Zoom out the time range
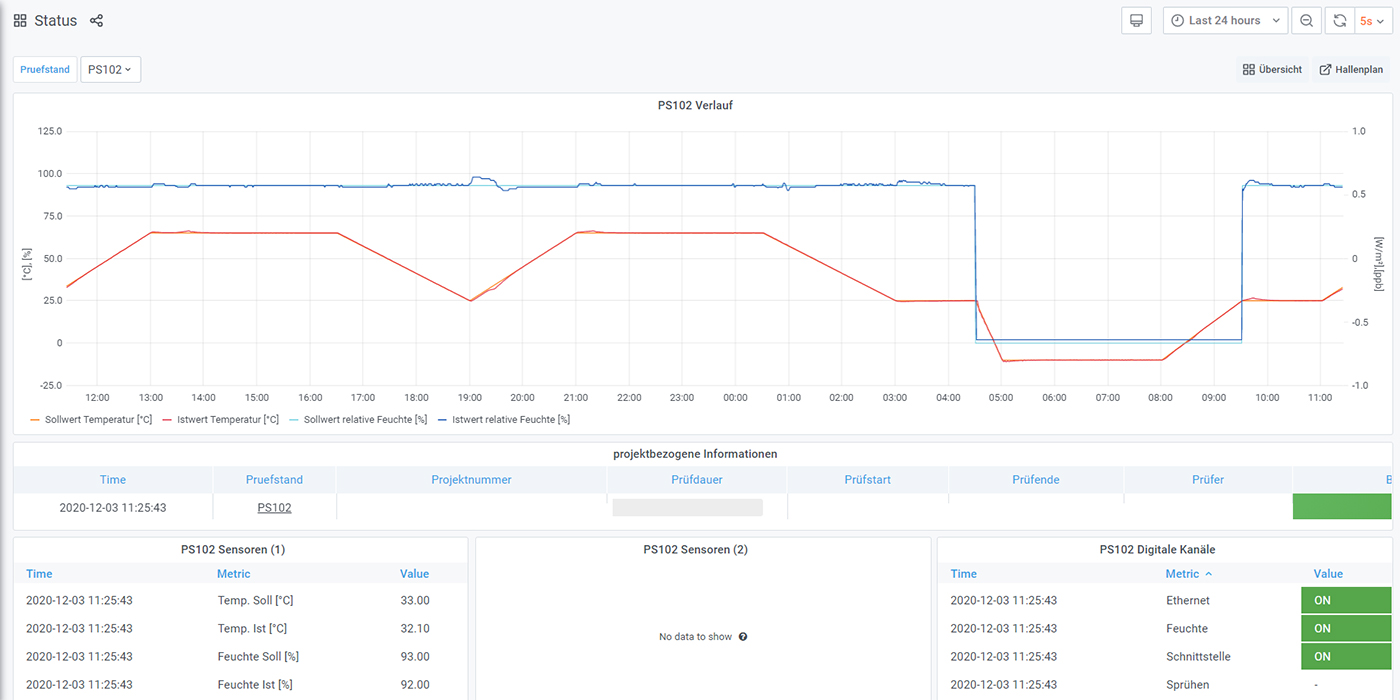 pyautogui.click(x=1306, y=21)
